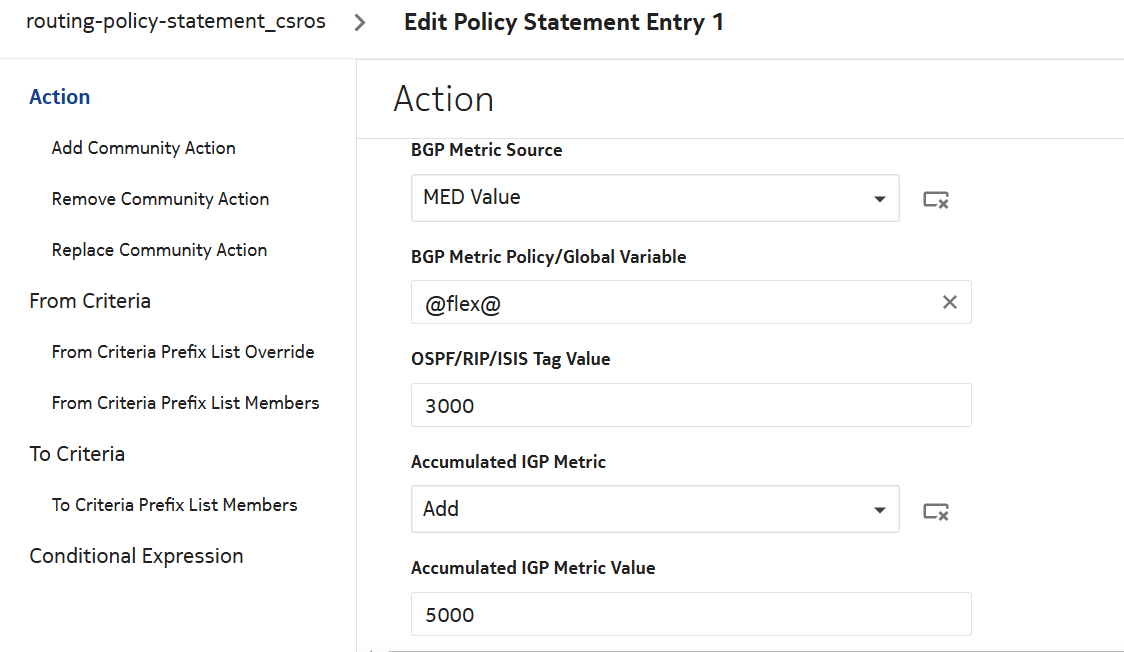Reset the BGP Metric Source field icon
Image resolution: width=1124 pixels, height=652 pixels.
click(x=935, y=199)
